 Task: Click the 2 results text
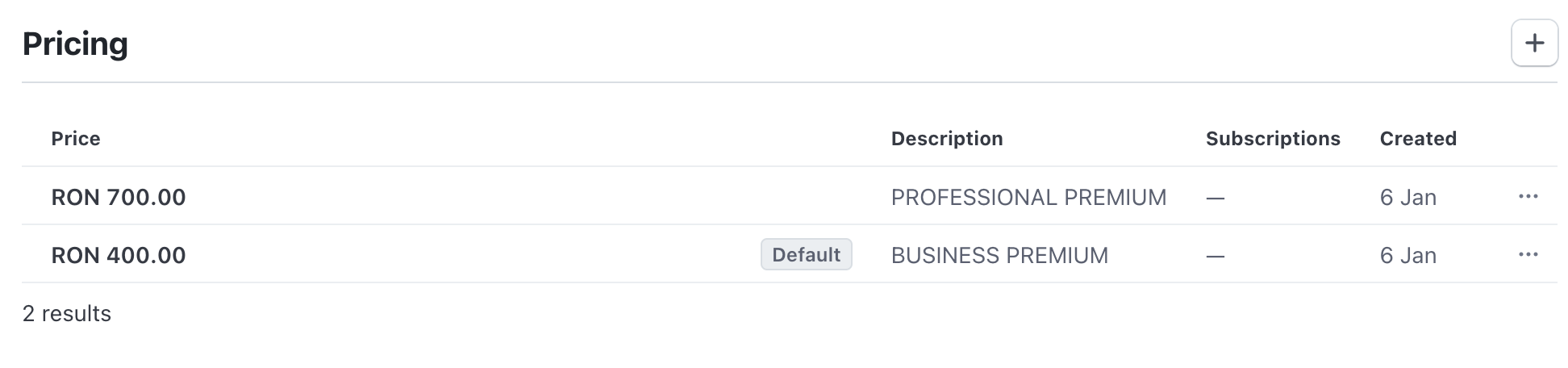(67, 313)
